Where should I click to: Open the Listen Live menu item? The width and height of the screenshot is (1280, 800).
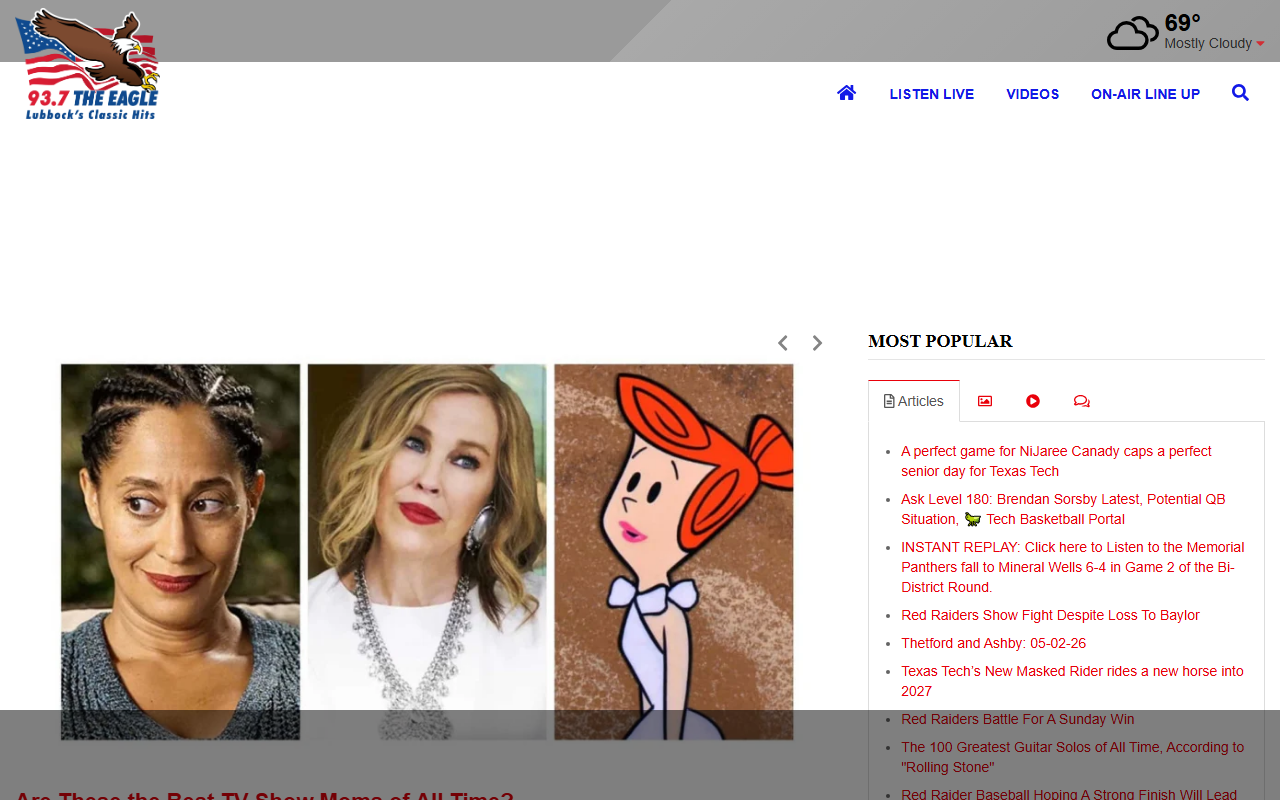point(932,94)
